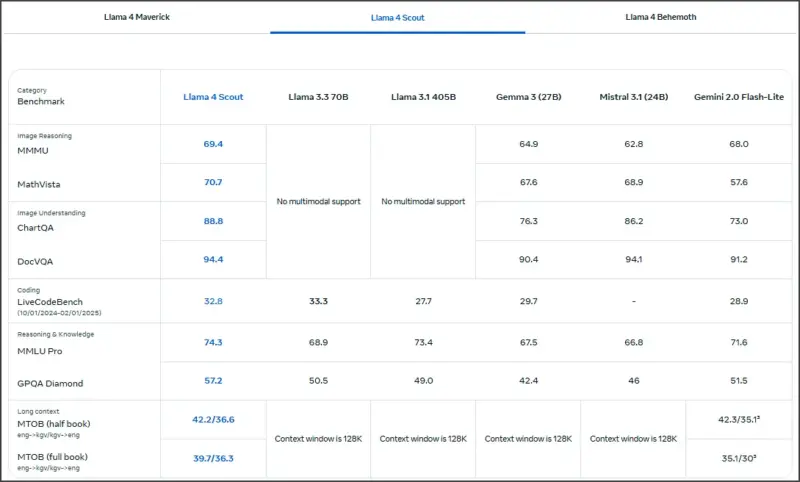This screenshot has width=800, height=482.
Task: Click Gemma 3 MMLU Pro score 67.5
Action: pos(529,342)
